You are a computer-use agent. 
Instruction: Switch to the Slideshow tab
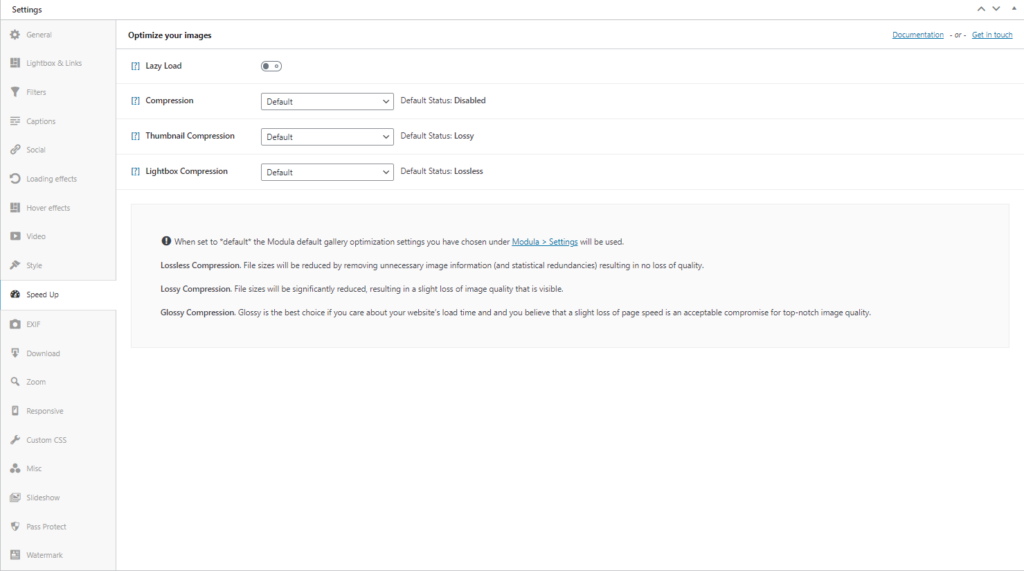coord(43,498)
